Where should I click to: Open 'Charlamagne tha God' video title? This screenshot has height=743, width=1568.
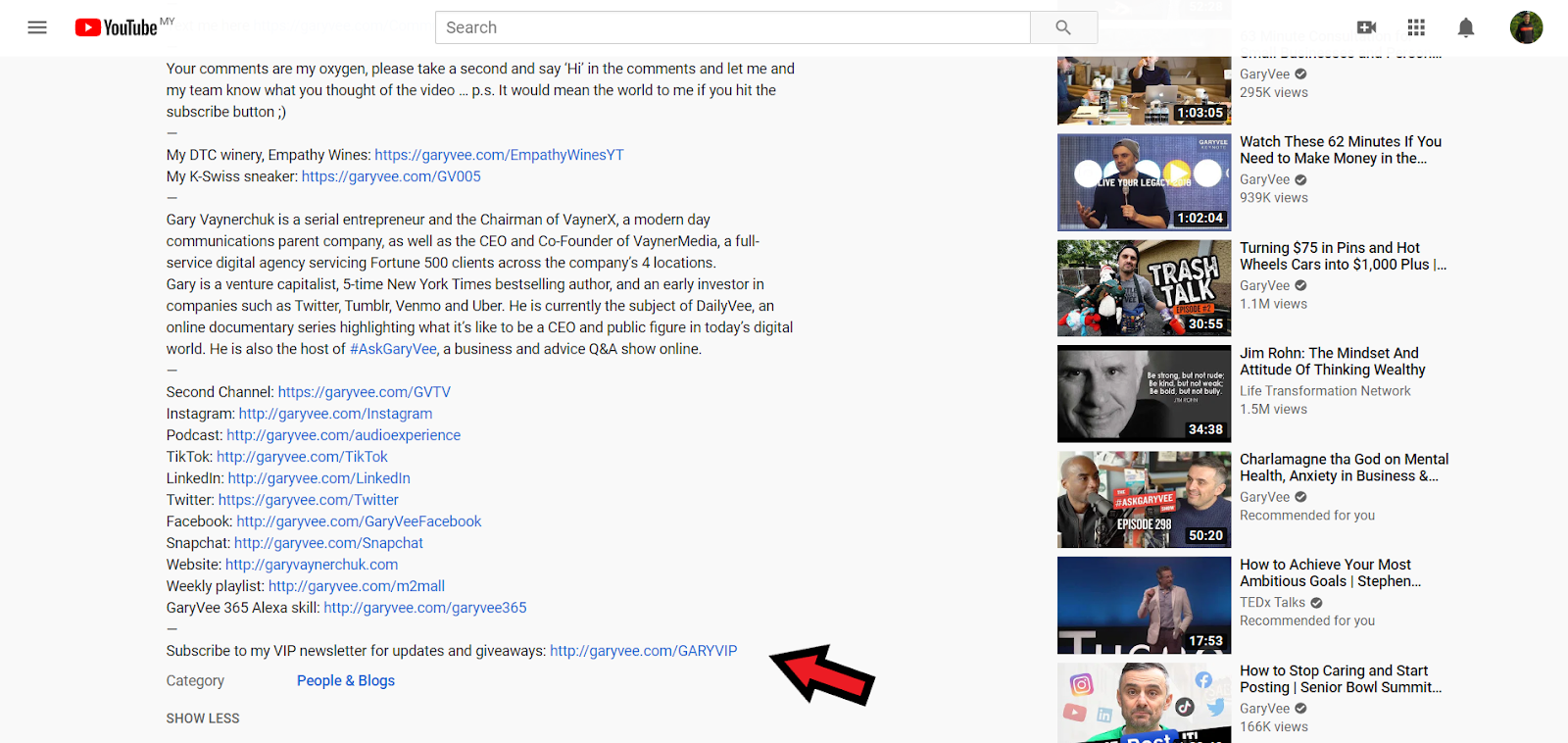(1344, 468)
